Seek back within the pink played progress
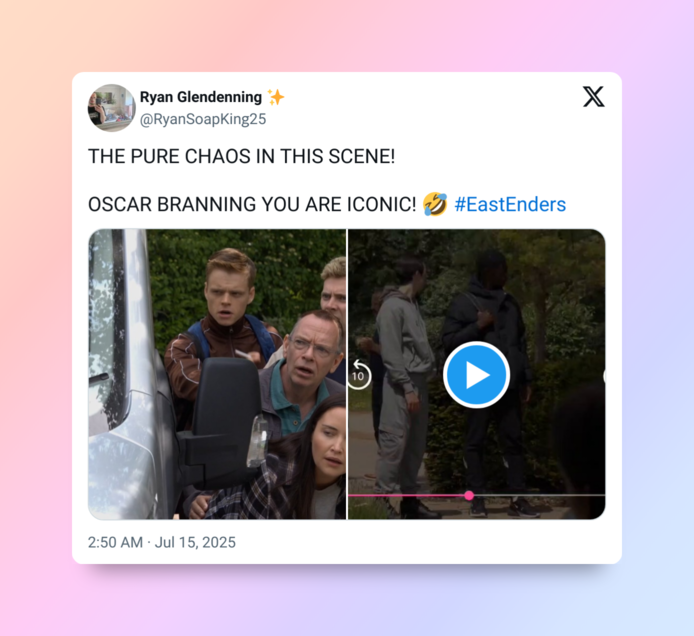 pyautogui.click(x=406, y=495)
